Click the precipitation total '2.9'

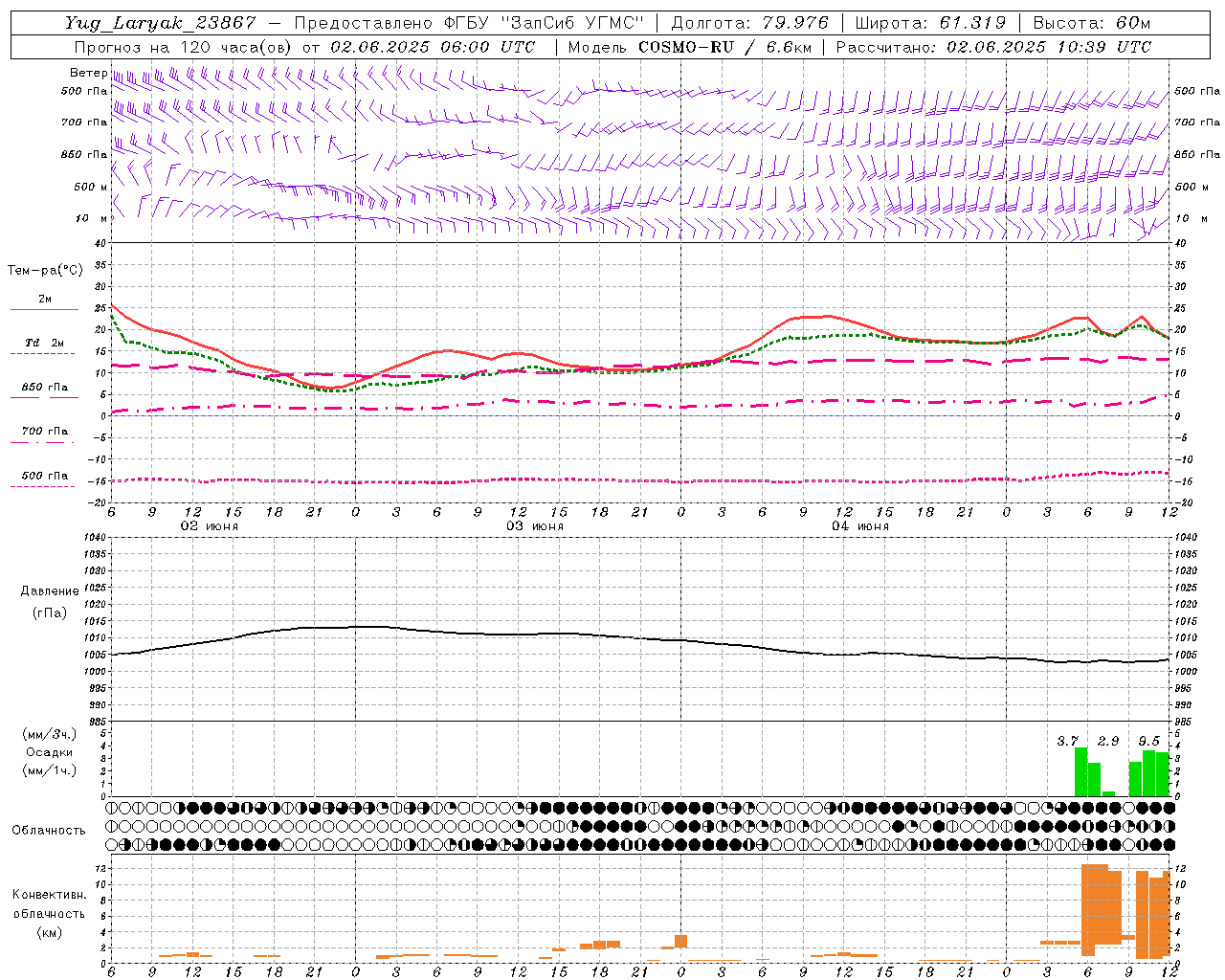coord(1108,741)
